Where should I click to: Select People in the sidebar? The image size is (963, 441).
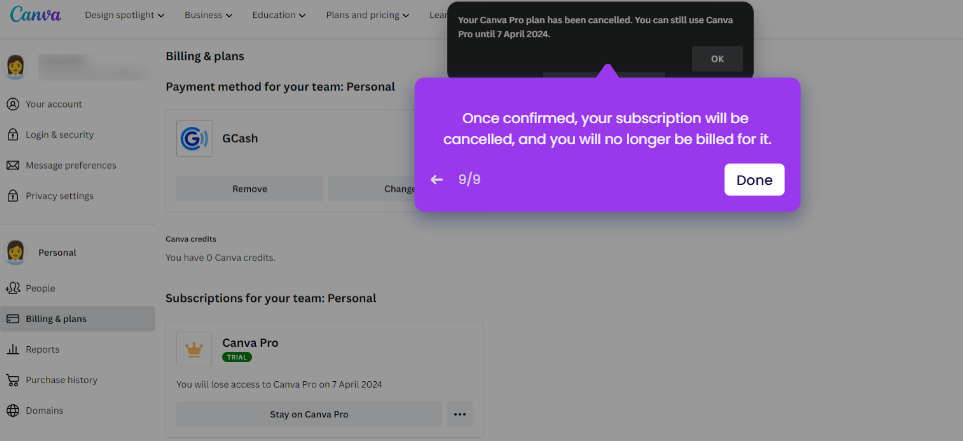[x=40, y=288]
